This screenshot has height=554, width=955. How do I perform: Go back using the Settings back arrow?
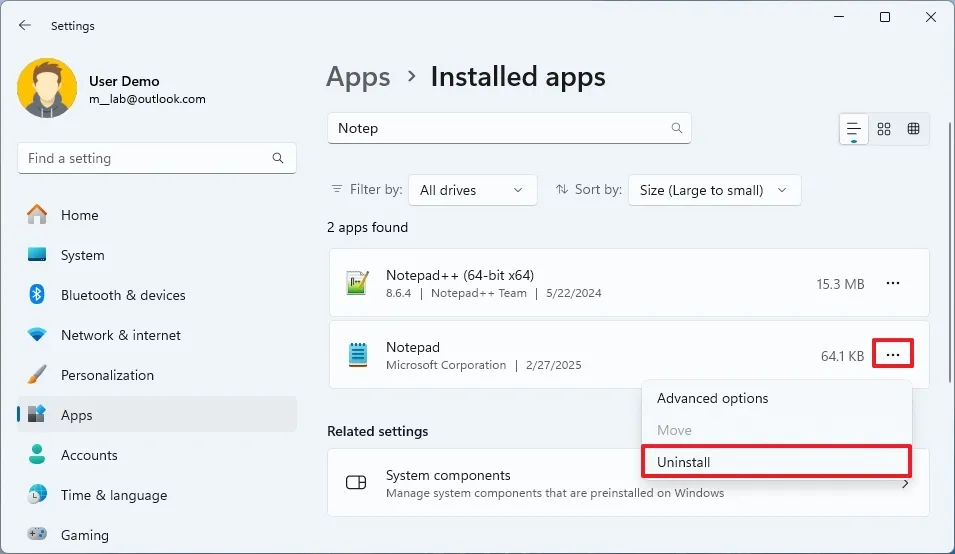tap(24, 25)
